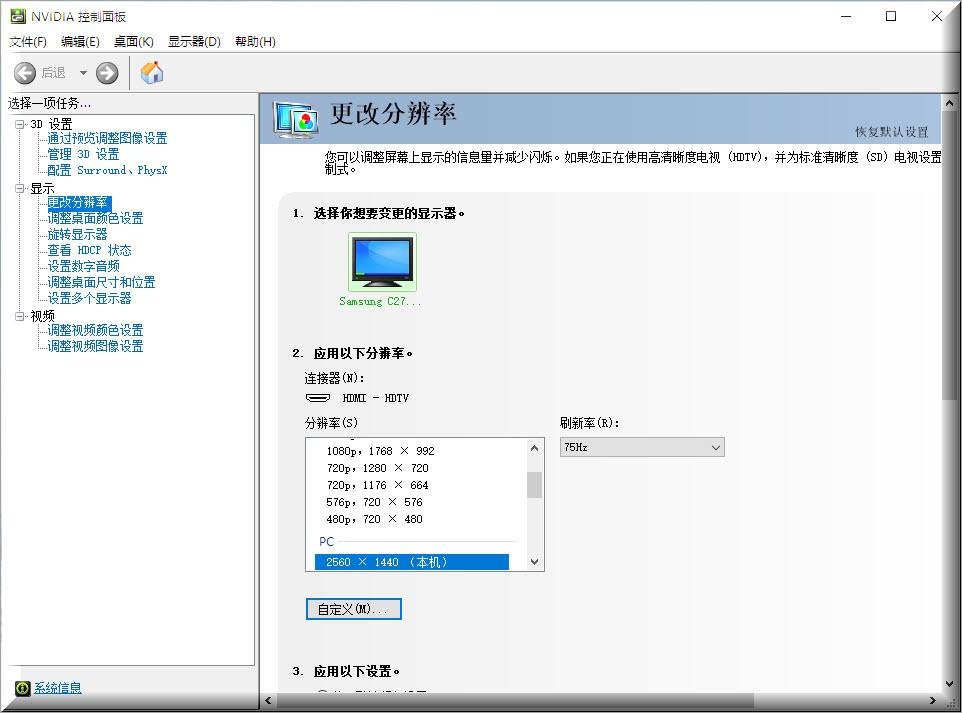Click the 更改分辨率 header monitor icon
This screenshot has height=713, width=962.
coord(297,119)
